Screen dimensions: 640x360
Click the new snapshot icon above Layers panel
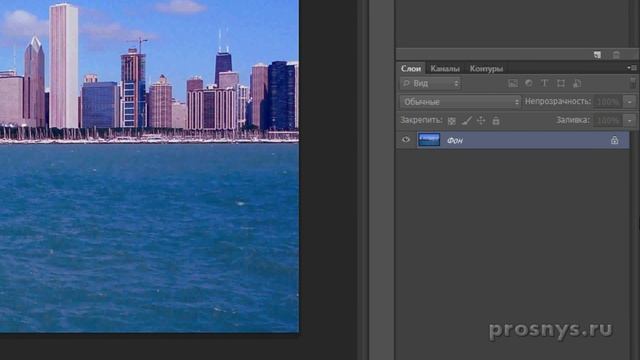[x=597, y=55]
